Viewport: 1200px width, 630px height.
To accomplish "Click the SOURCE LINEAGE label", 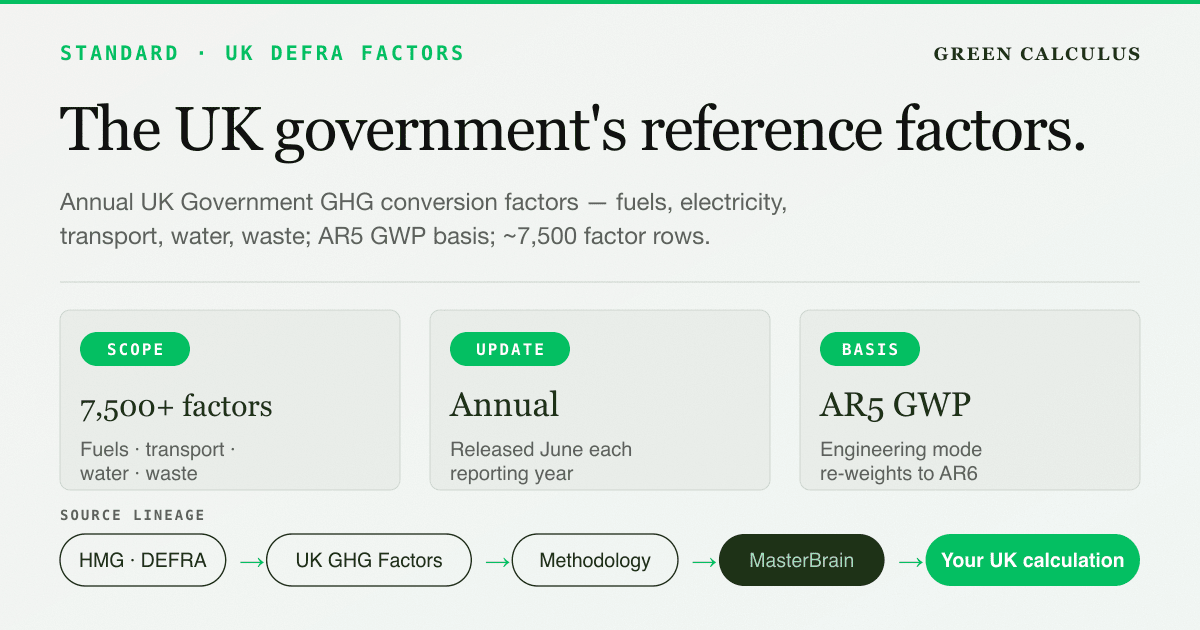I will (x=132, y=515).
